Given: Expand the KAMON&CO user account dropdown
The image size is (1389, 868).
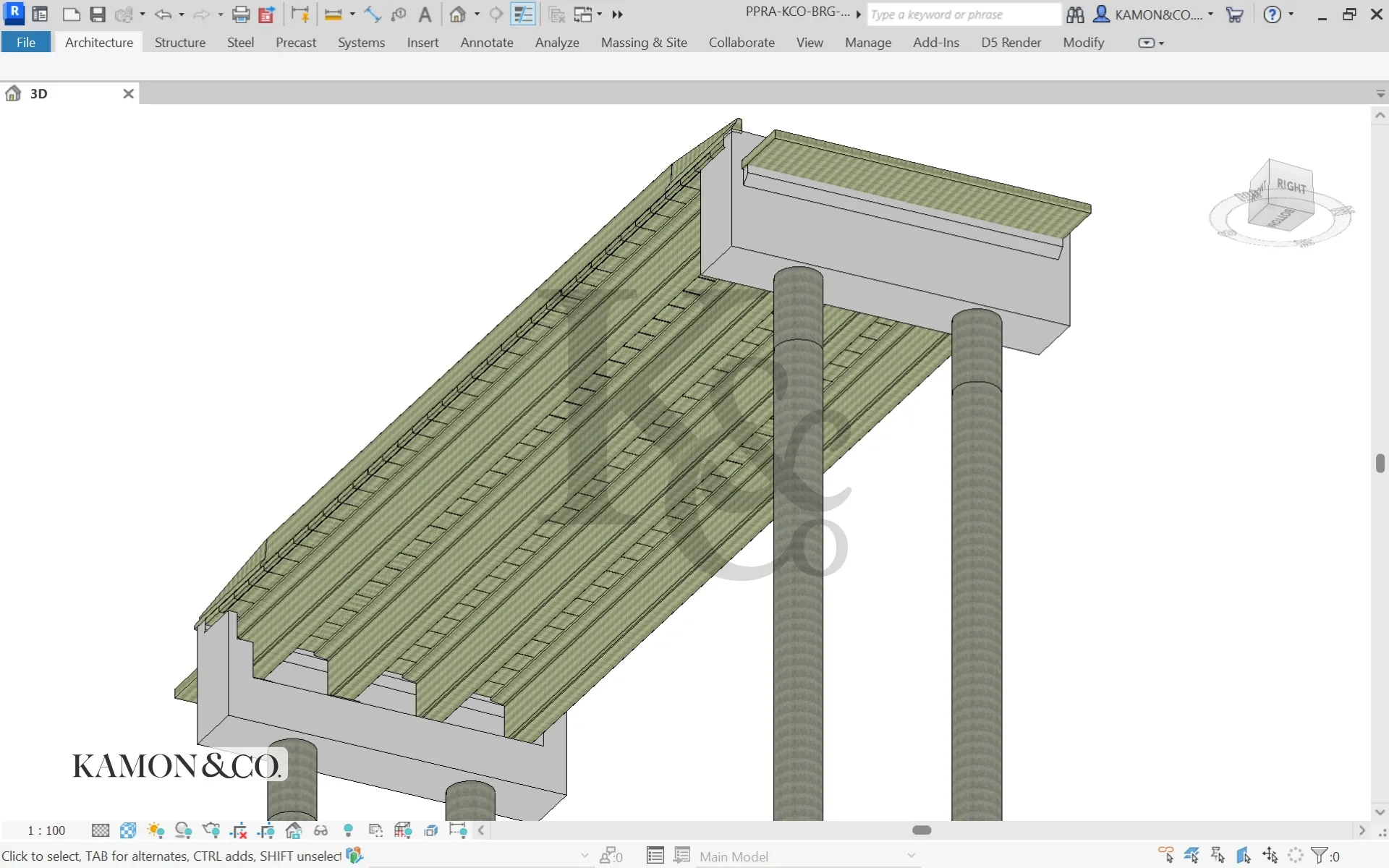Looking at the screenshot, I should (x=1210, y=14).
